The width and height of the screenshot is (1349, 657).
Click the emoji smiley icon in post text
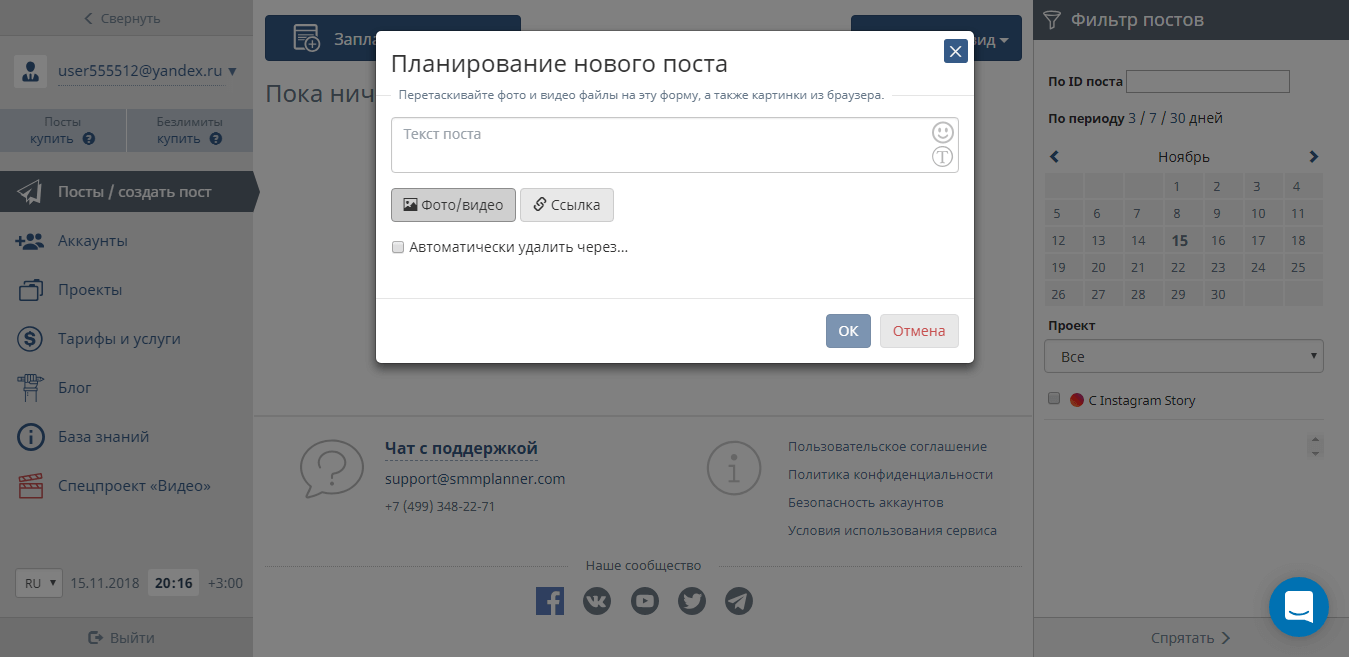pos(942,132)
